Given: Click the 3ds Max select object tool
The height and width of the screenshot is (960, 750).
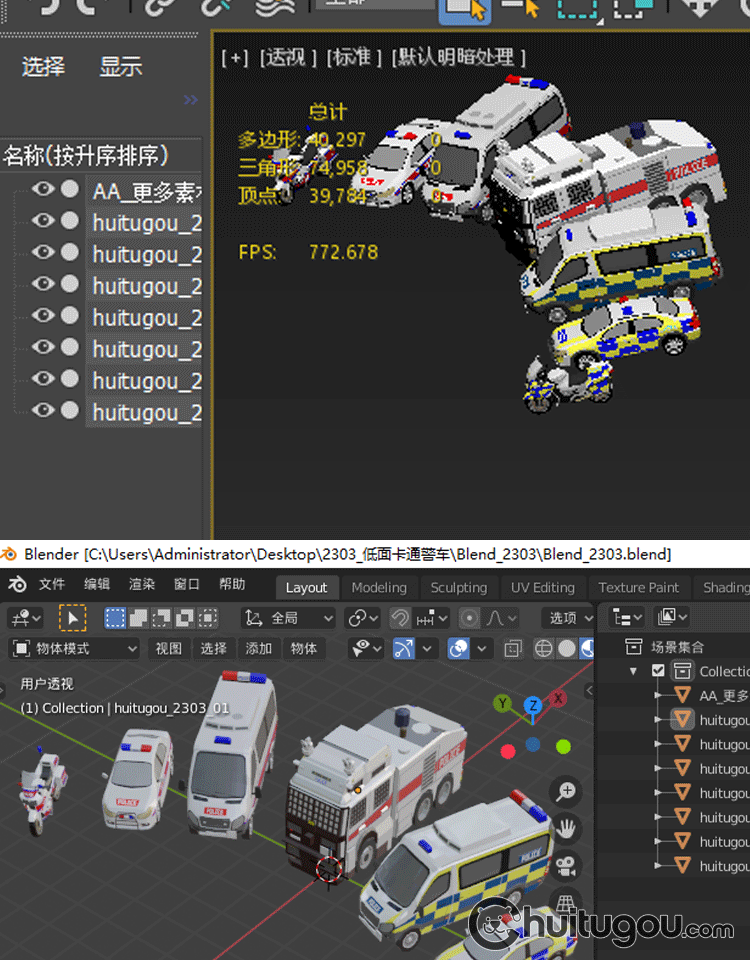Looking at the screenshot, I should 464,8.
